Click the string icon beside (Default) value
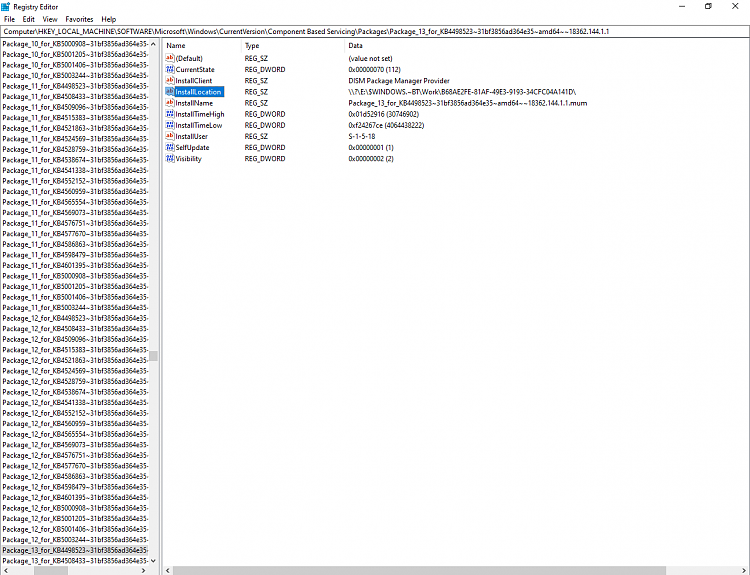 170,58
